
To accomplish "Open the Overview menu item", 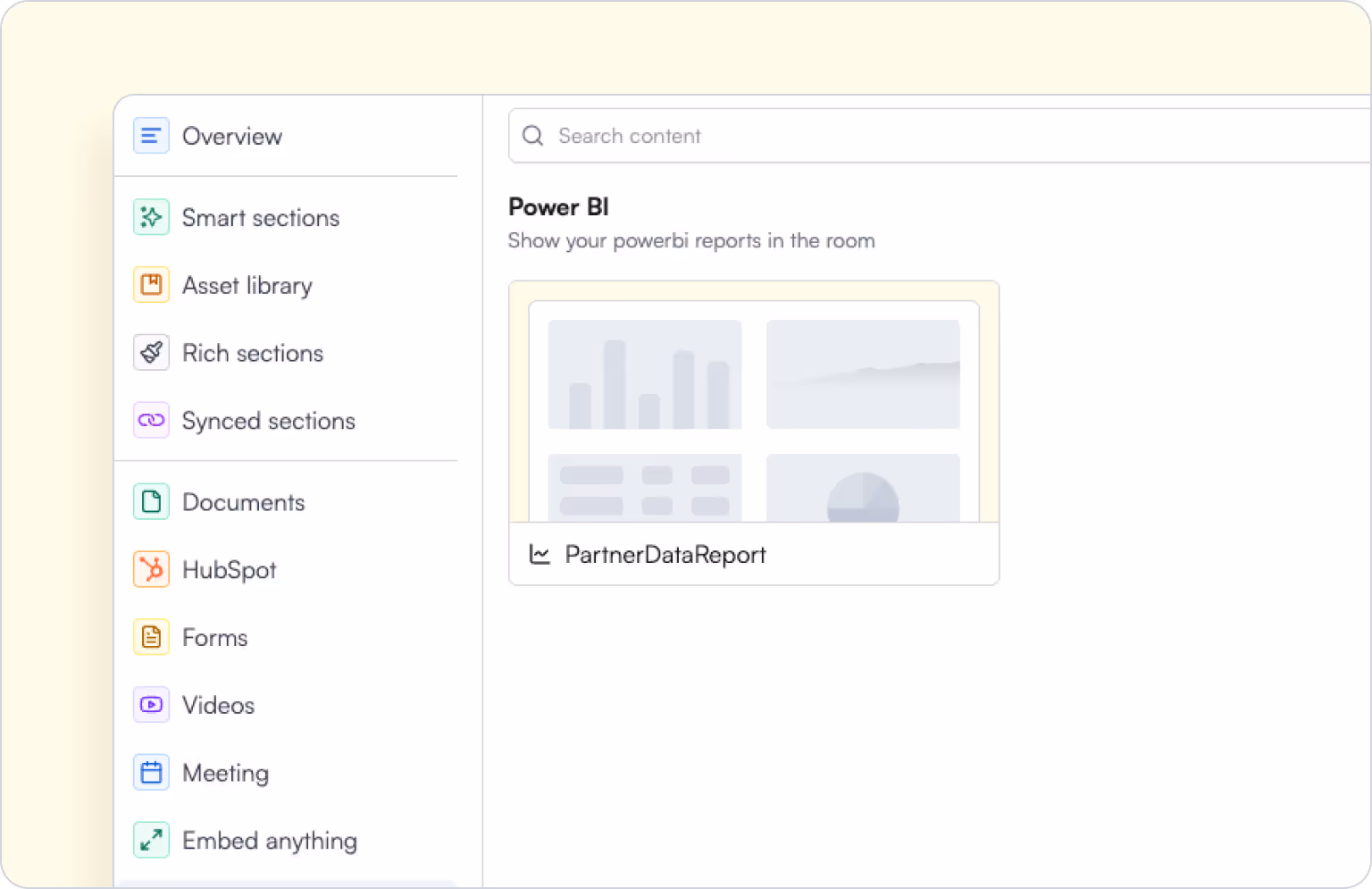I will coord(232,136).
